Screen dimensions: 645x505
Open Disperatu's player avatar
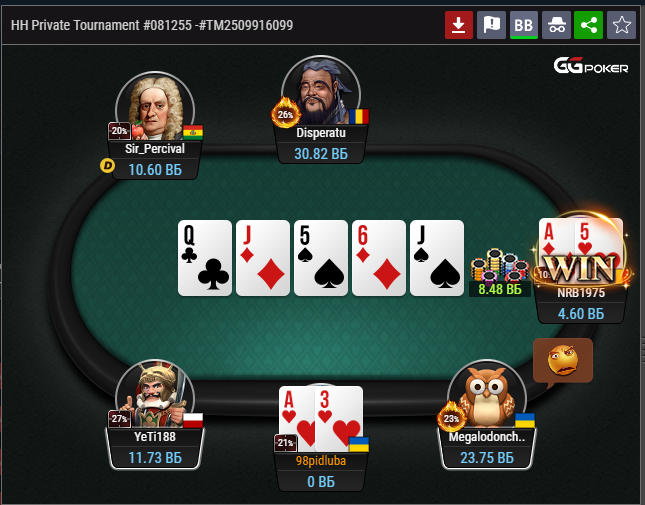tap(321, 91)
